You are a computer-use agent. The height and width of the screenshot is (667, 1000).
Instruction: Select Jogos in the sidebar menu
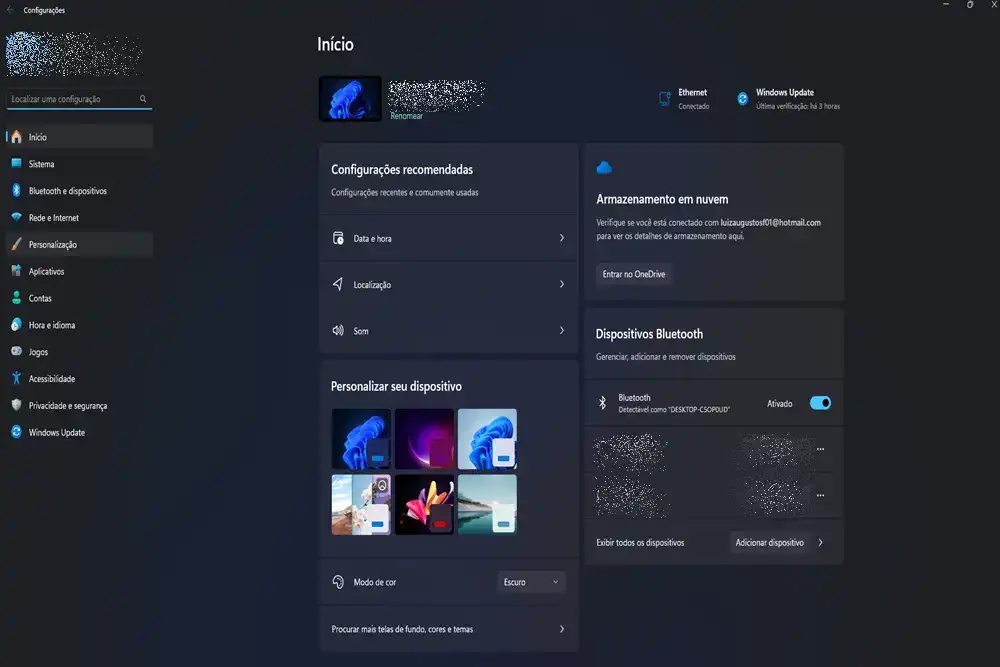pos(39,352)
